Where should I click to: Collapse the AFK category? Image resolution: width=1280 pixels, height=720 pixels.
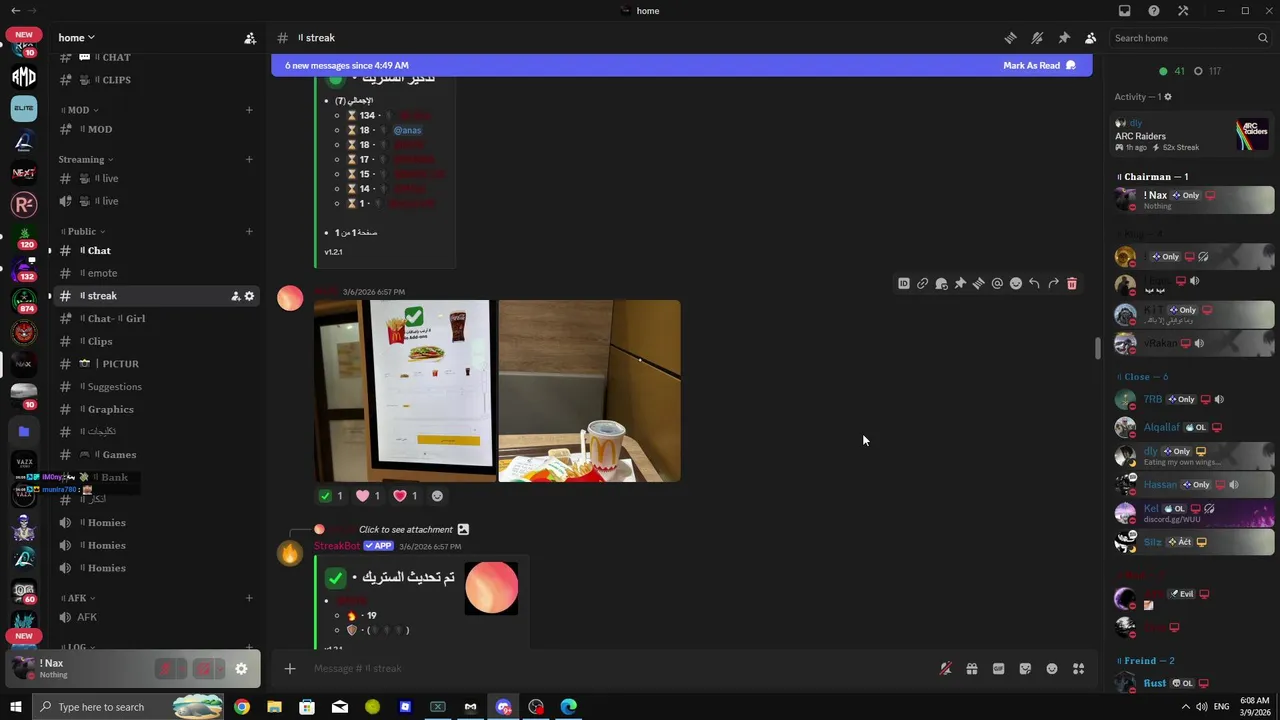click(x=77, y=598)
